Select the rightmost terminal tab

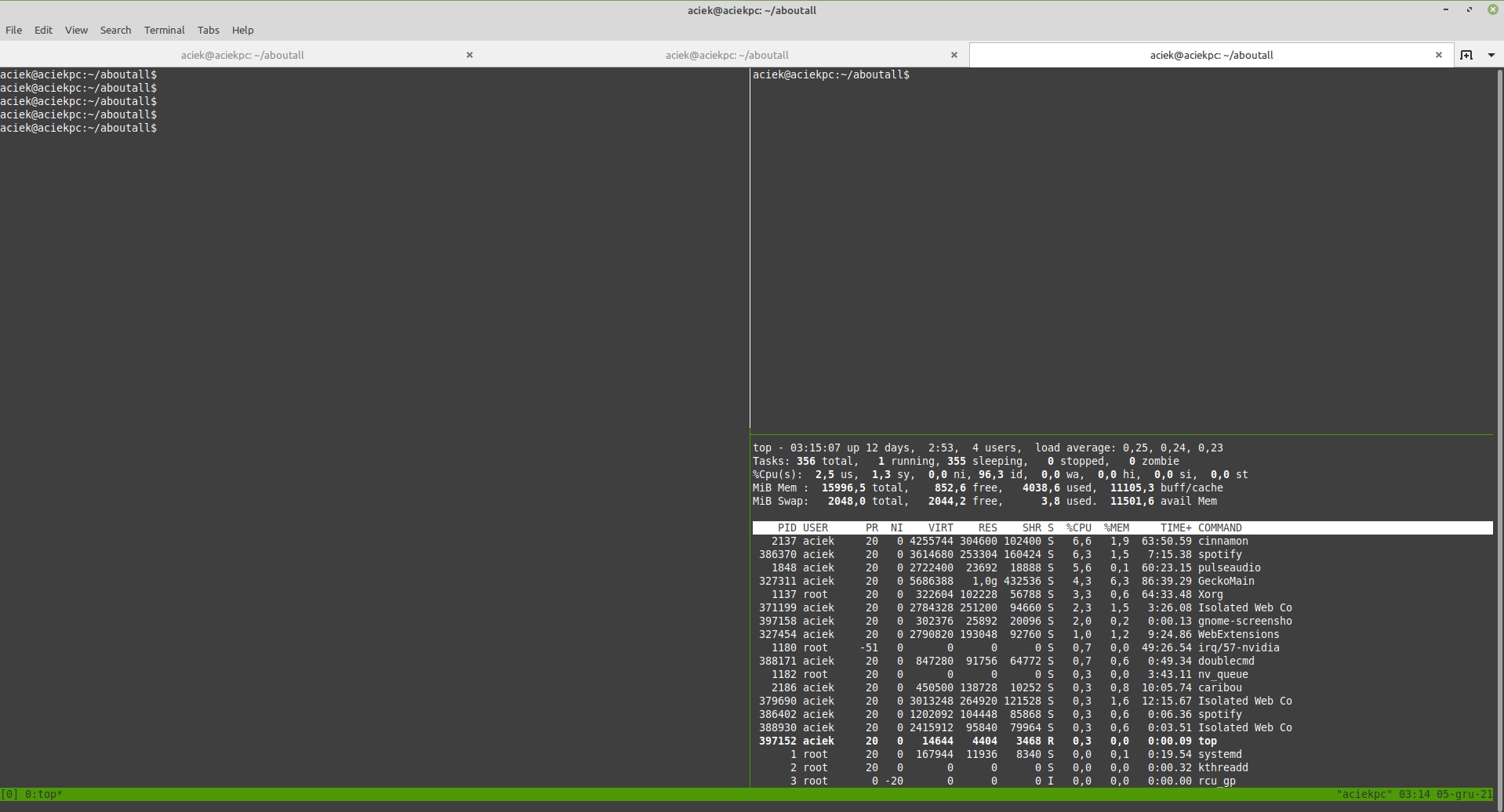tap(1211, 55)
